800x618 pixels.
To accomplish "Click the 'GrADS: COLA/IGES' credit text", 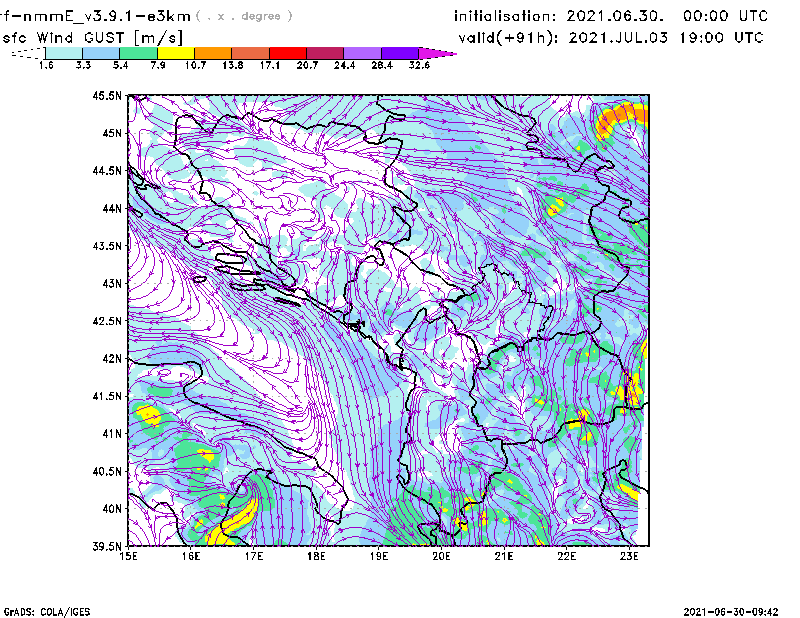I will click(x=47, y=611).
